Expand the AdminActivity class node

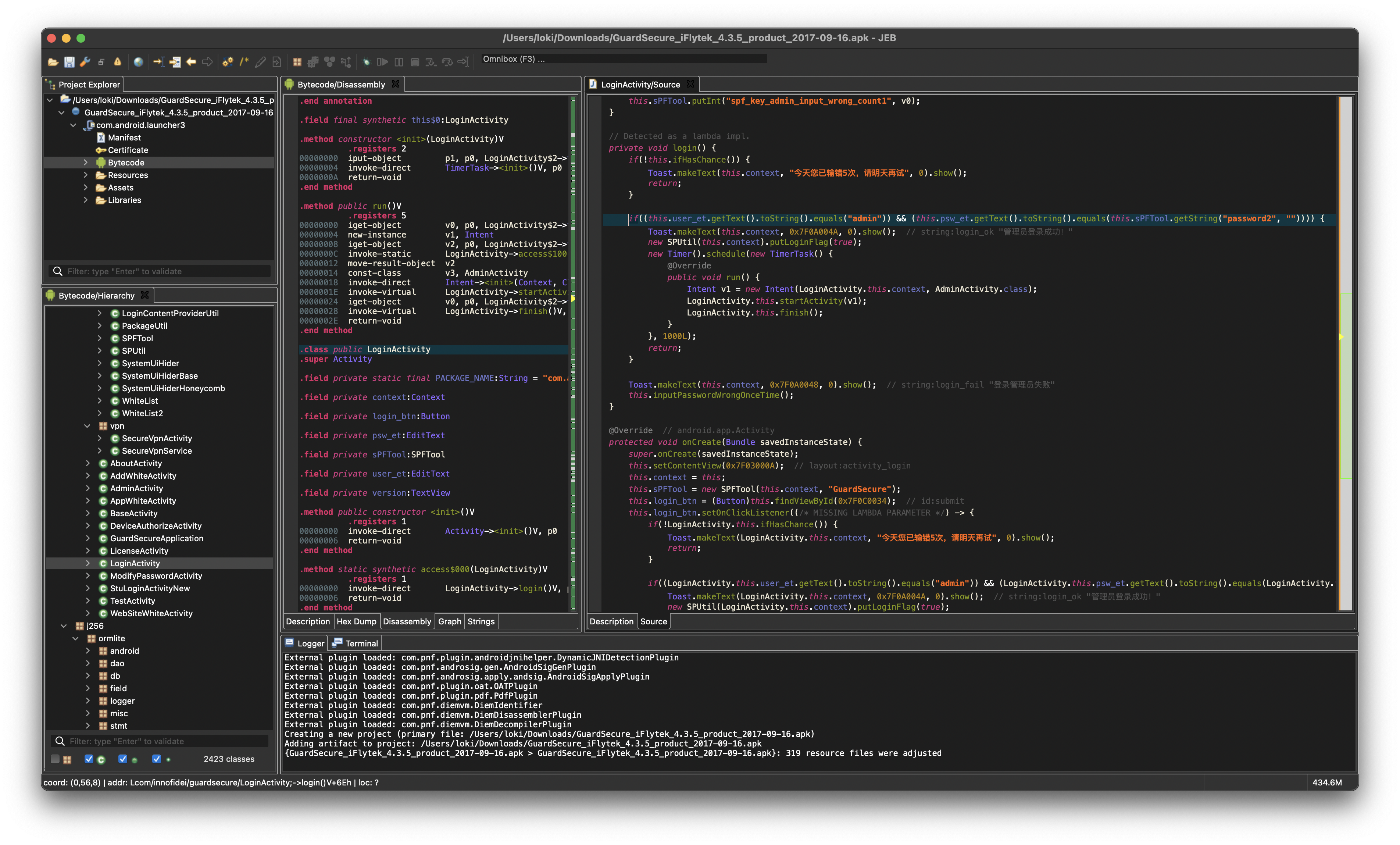click(87, 488)
